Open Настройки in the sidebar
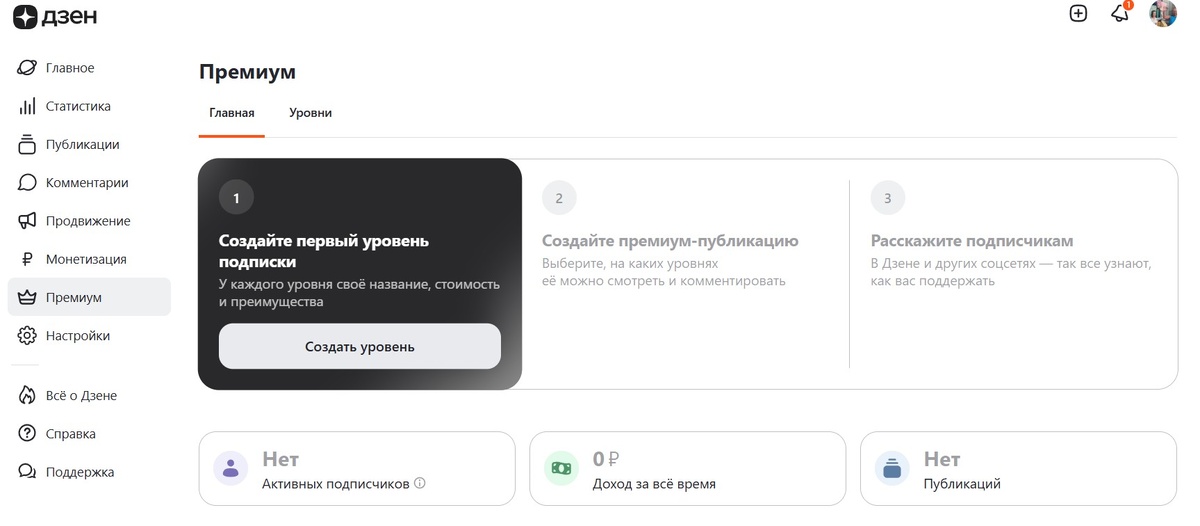 click(x=89, y=336)
